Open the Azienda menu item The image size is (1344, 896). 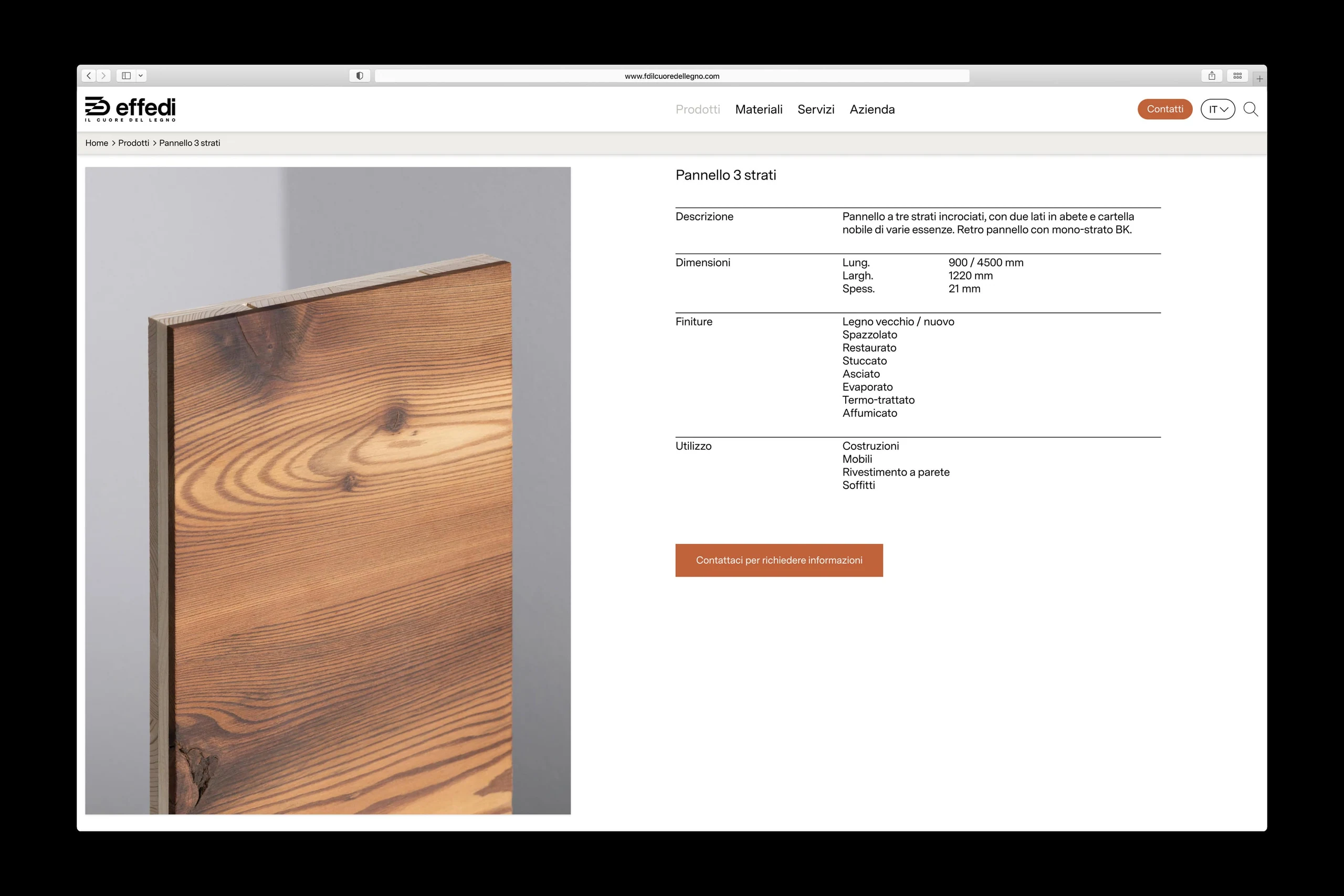872,109
